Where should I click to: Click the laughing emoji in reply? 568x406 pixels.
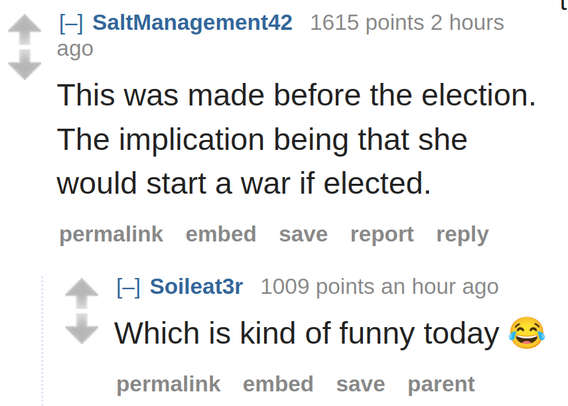click(527, 333)
